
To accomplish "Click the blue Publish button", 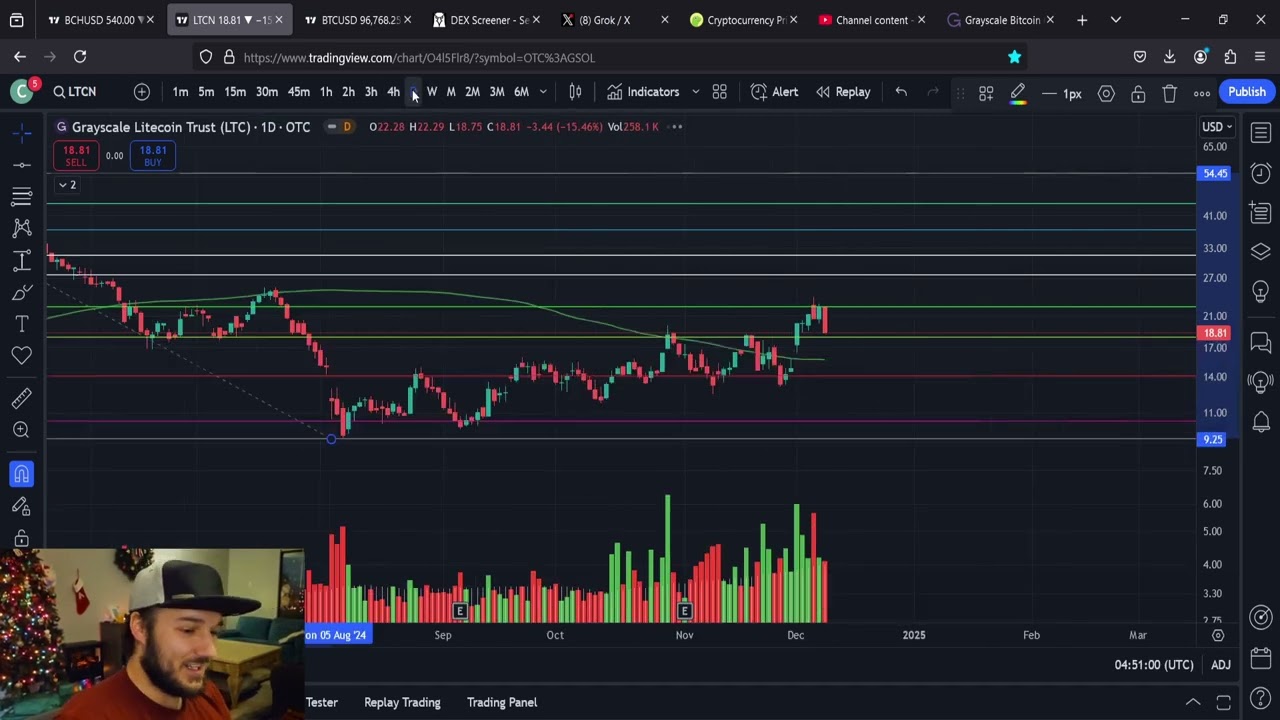I will pyautogui.click(x=1247, y=92).
